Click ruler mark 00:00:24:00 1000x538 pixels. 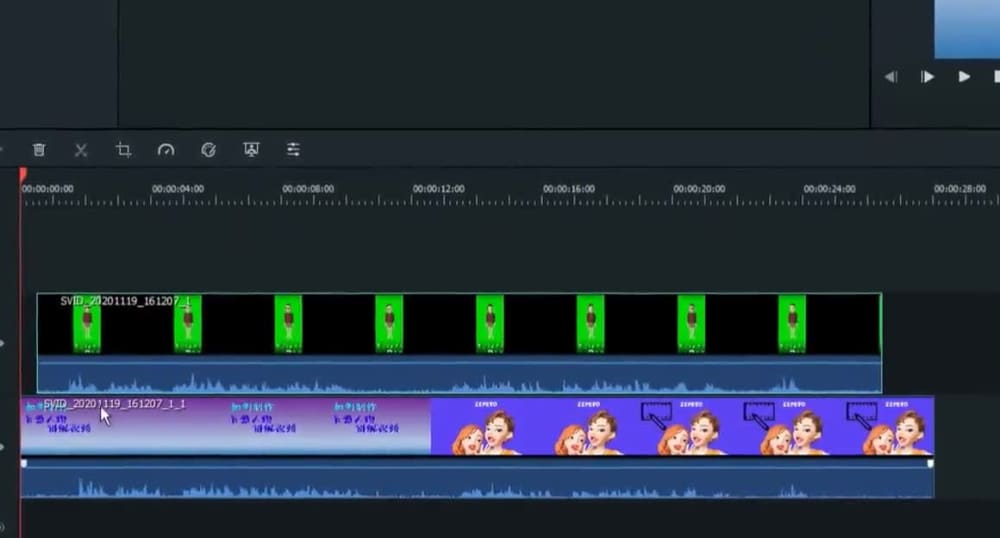tap(829, 189)
